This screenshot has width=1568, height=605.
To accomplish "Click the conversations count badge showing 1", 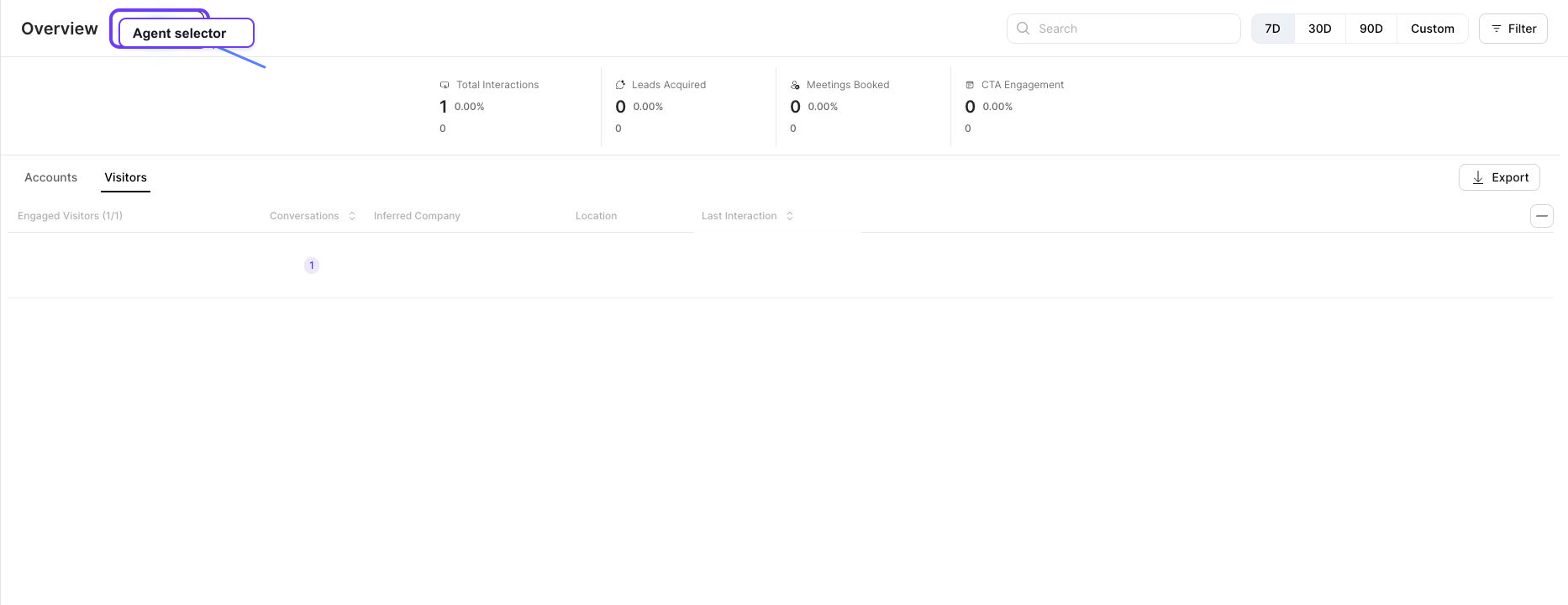I will [x=312, y=266].
